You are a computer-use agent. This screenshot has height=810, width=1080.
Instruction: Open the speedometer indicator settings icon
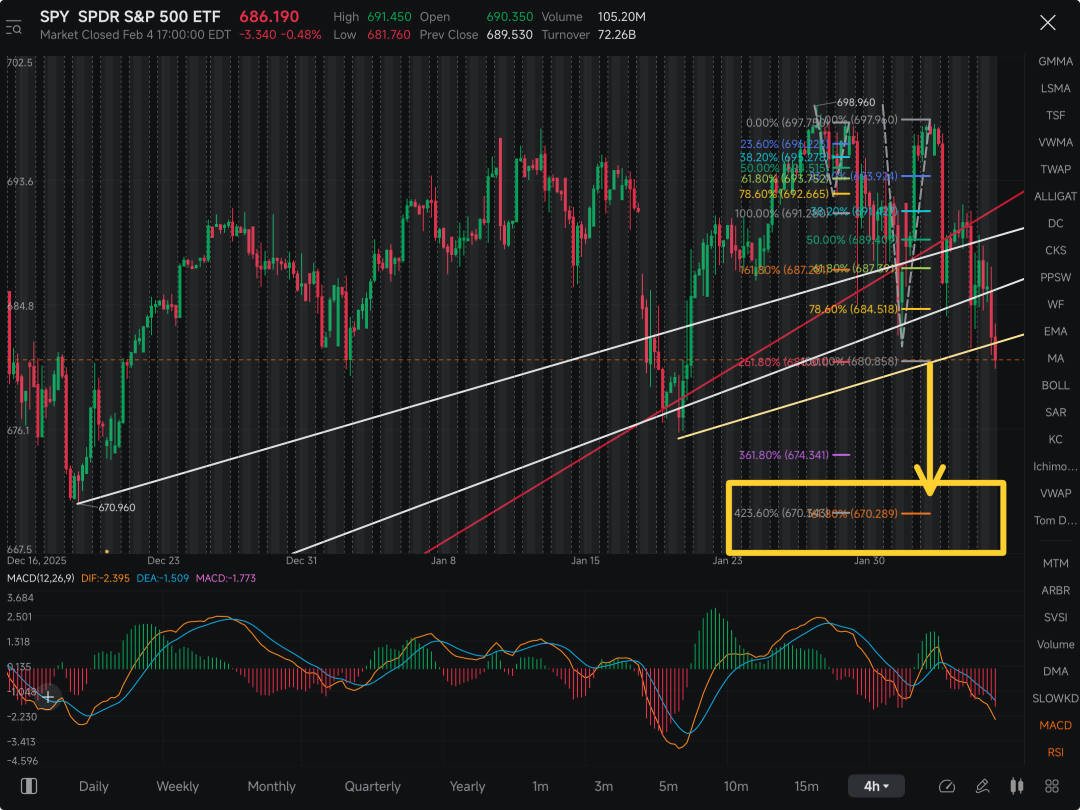947,786
